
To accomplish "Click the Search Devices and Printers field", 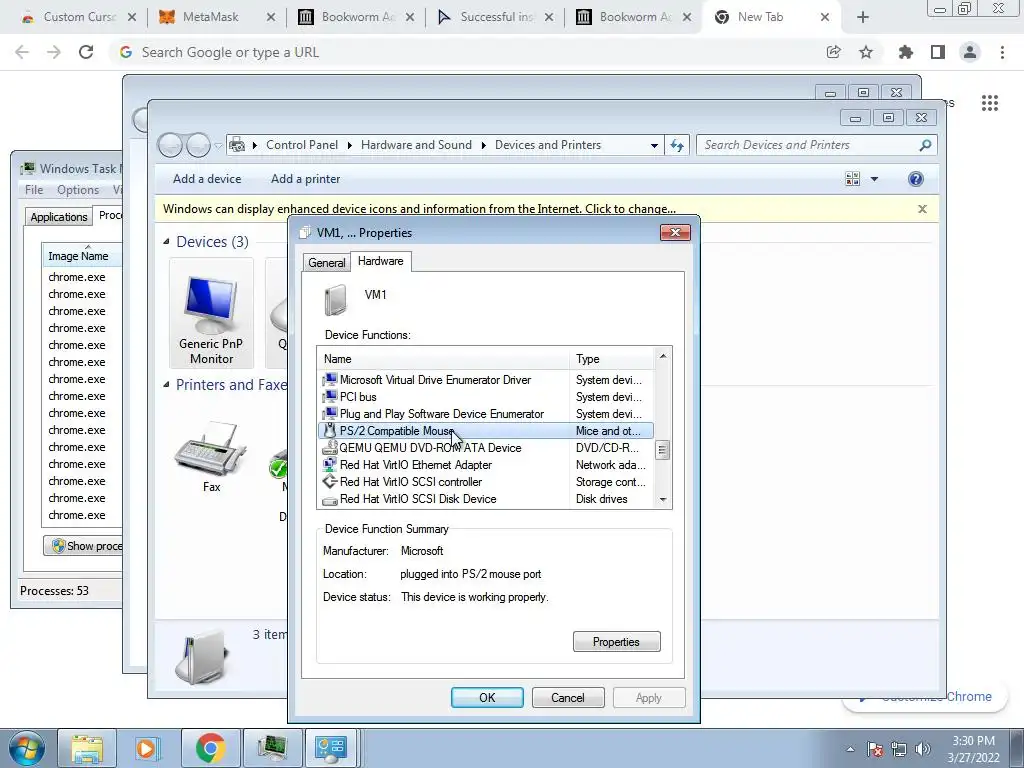I will point(808,145).
